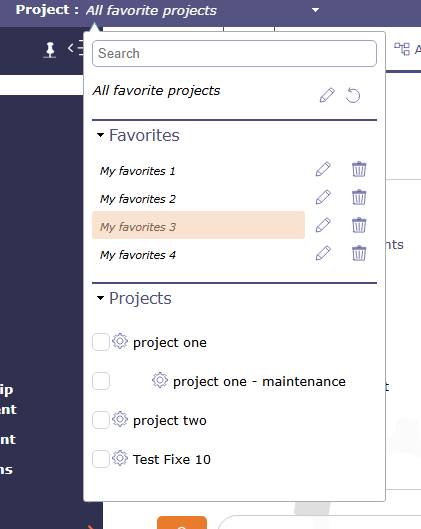
Task: Select My favorites 1
Action: tap(138, 171)
